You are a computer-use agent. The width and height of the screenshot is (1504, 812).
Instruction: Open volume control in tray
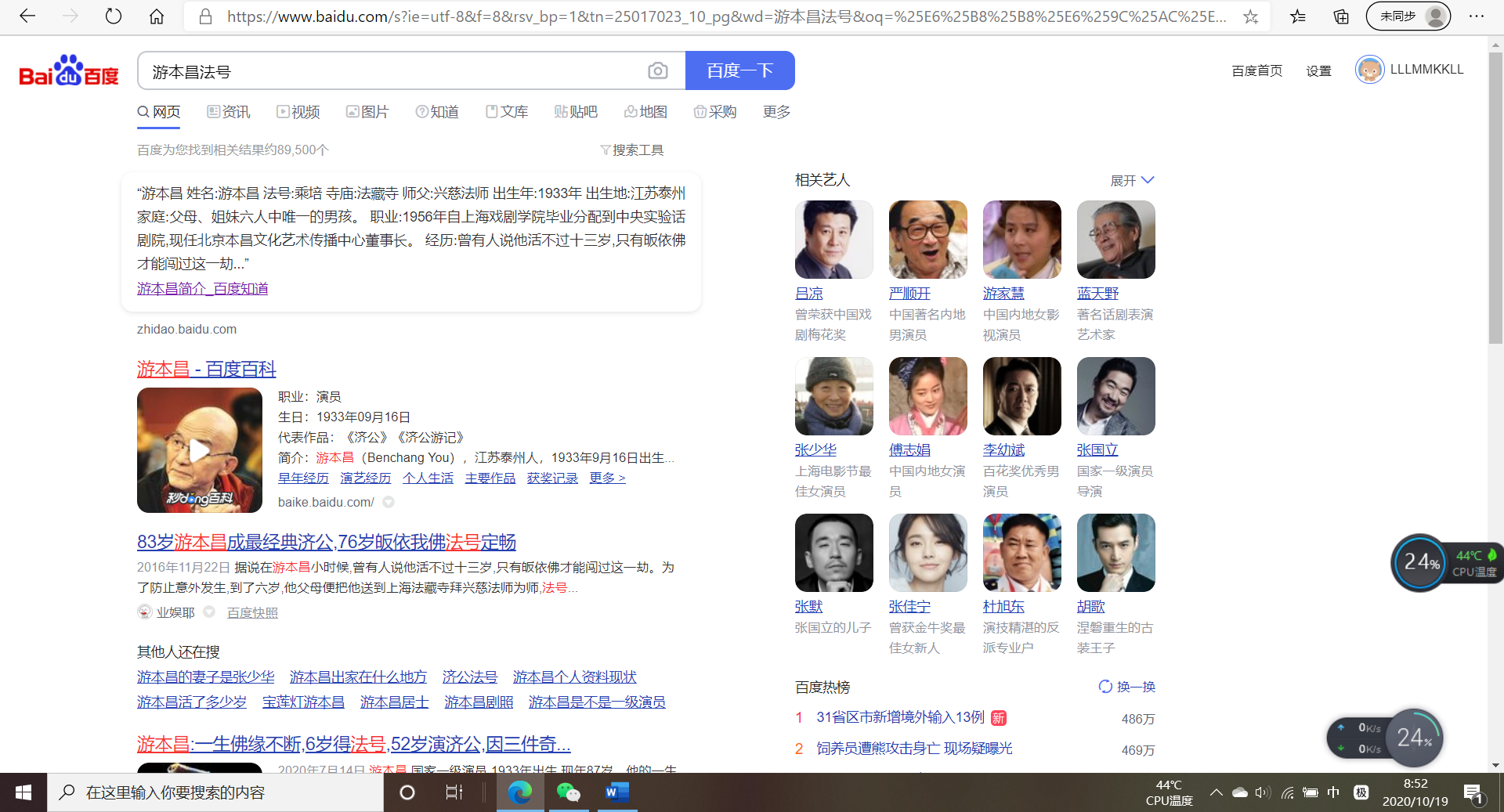click(x=1262, y=792)
